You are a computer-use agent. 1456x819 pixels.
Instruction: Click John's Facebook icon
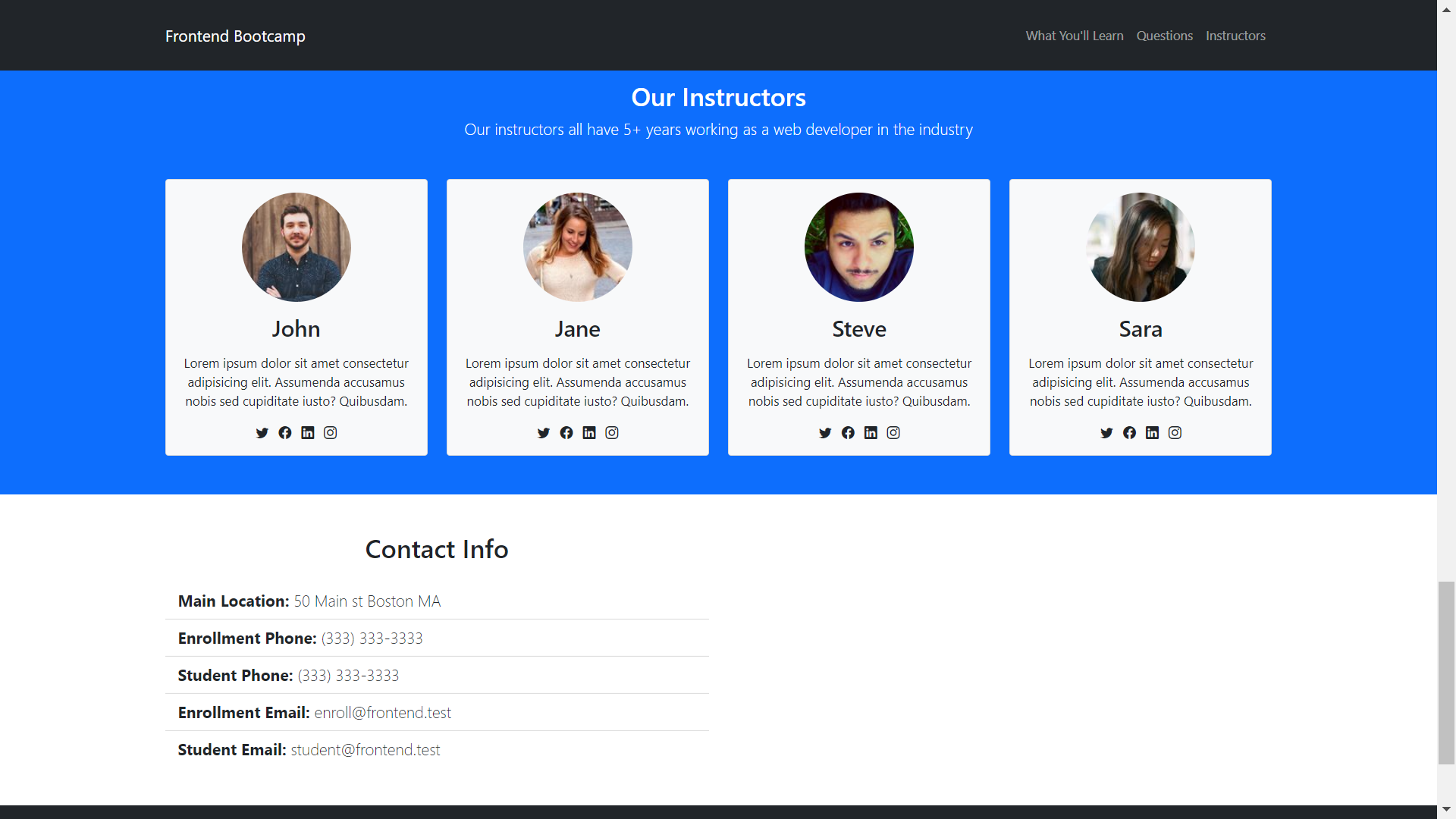(x=284, y=433)
